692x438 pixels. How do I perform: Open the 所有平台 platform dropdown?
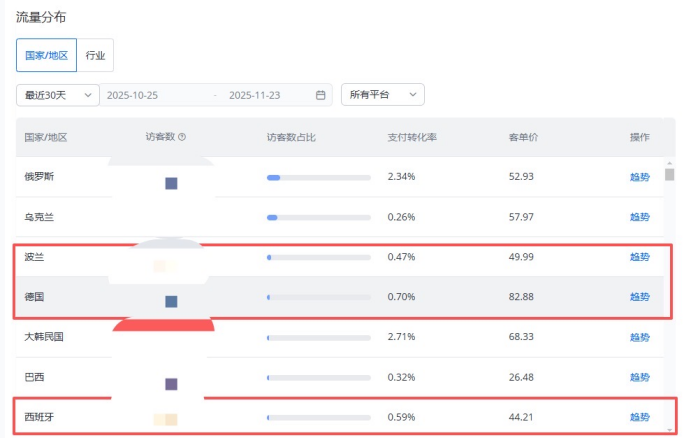383,94
